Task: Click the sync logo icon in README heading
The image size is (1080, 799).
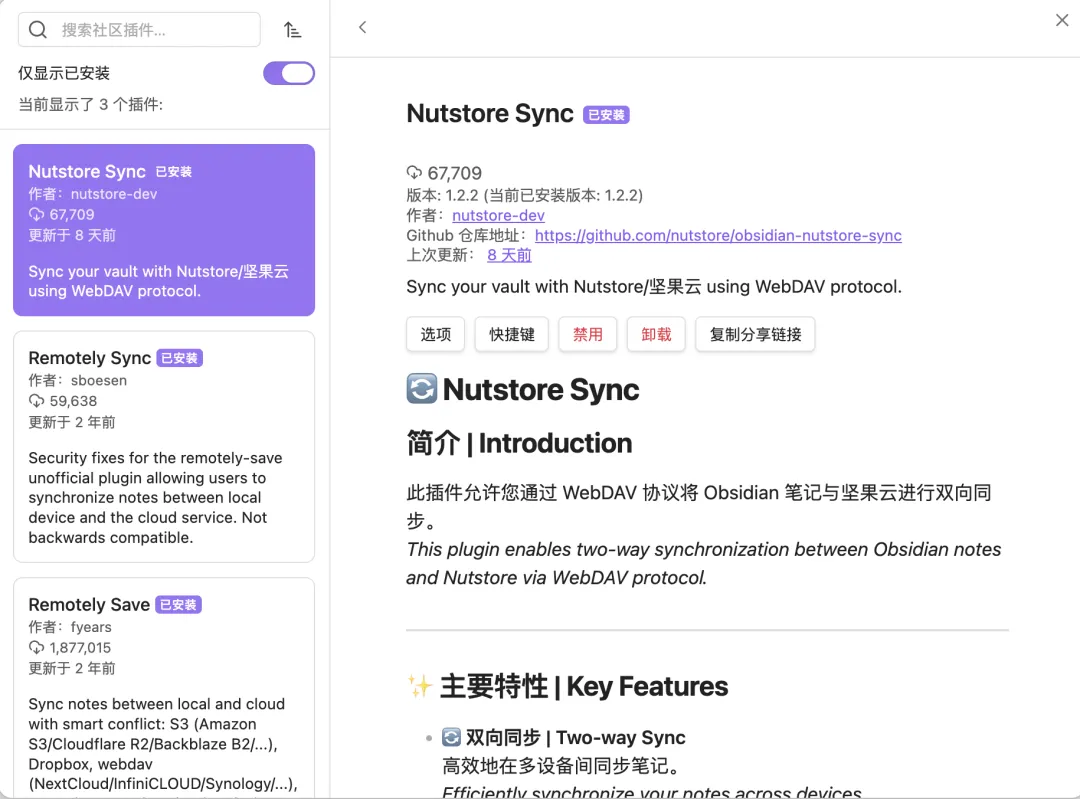Action: pos(422,388)
